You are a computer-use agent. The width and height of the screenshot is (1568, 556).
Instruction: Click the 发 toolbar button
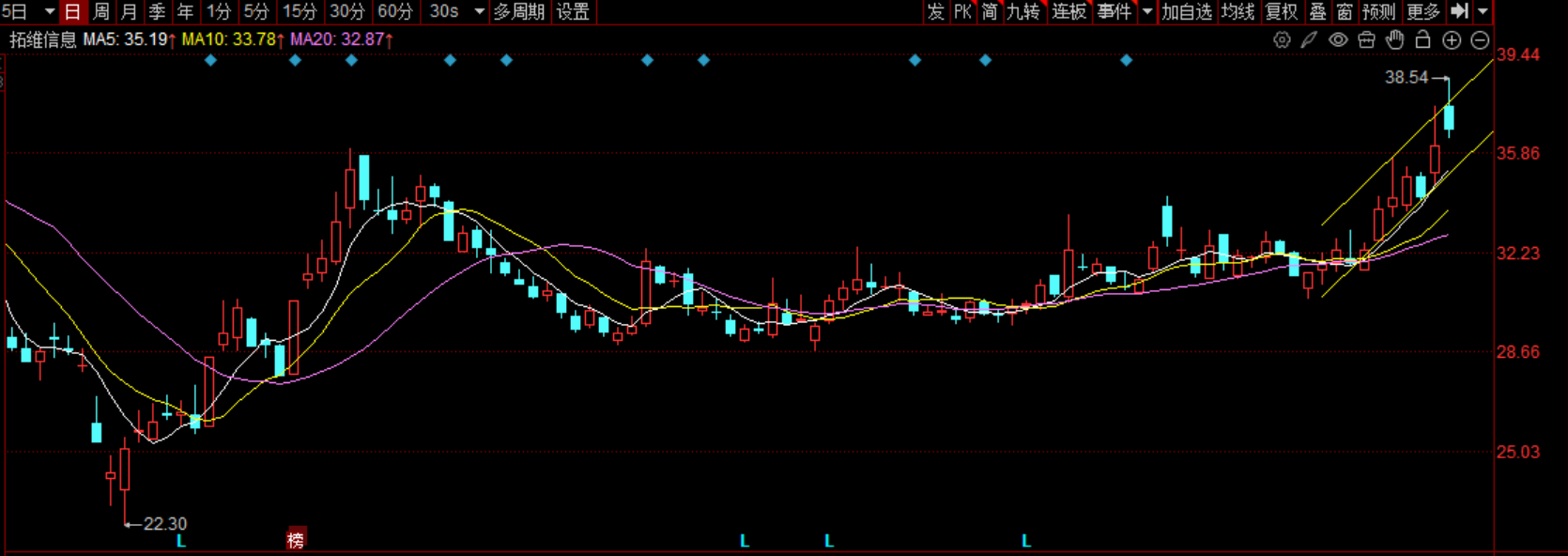935,11
